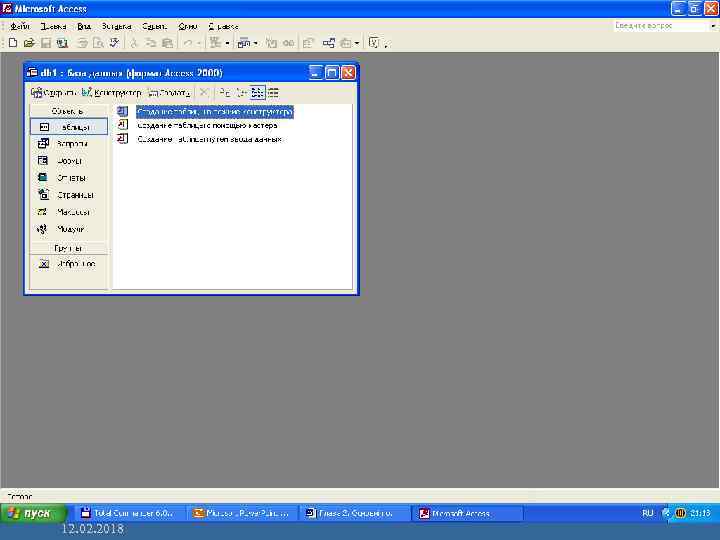The image size is (720, 540).
Task: Click the Print Preview toolbar icon
Action: [x=98, y=43]
